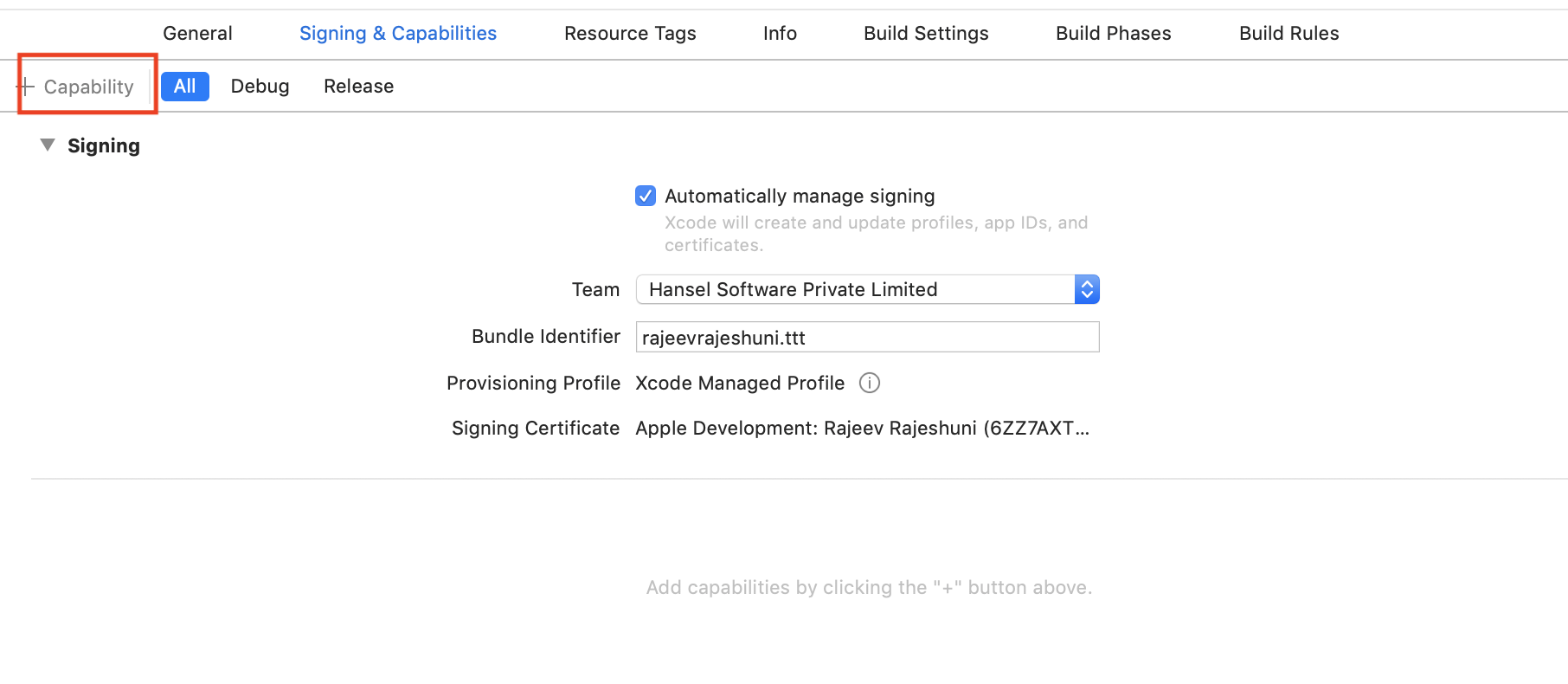Show only the Release configuration
The height and width of the screenshot is (684, 1568).
click(x=358, y=86)
